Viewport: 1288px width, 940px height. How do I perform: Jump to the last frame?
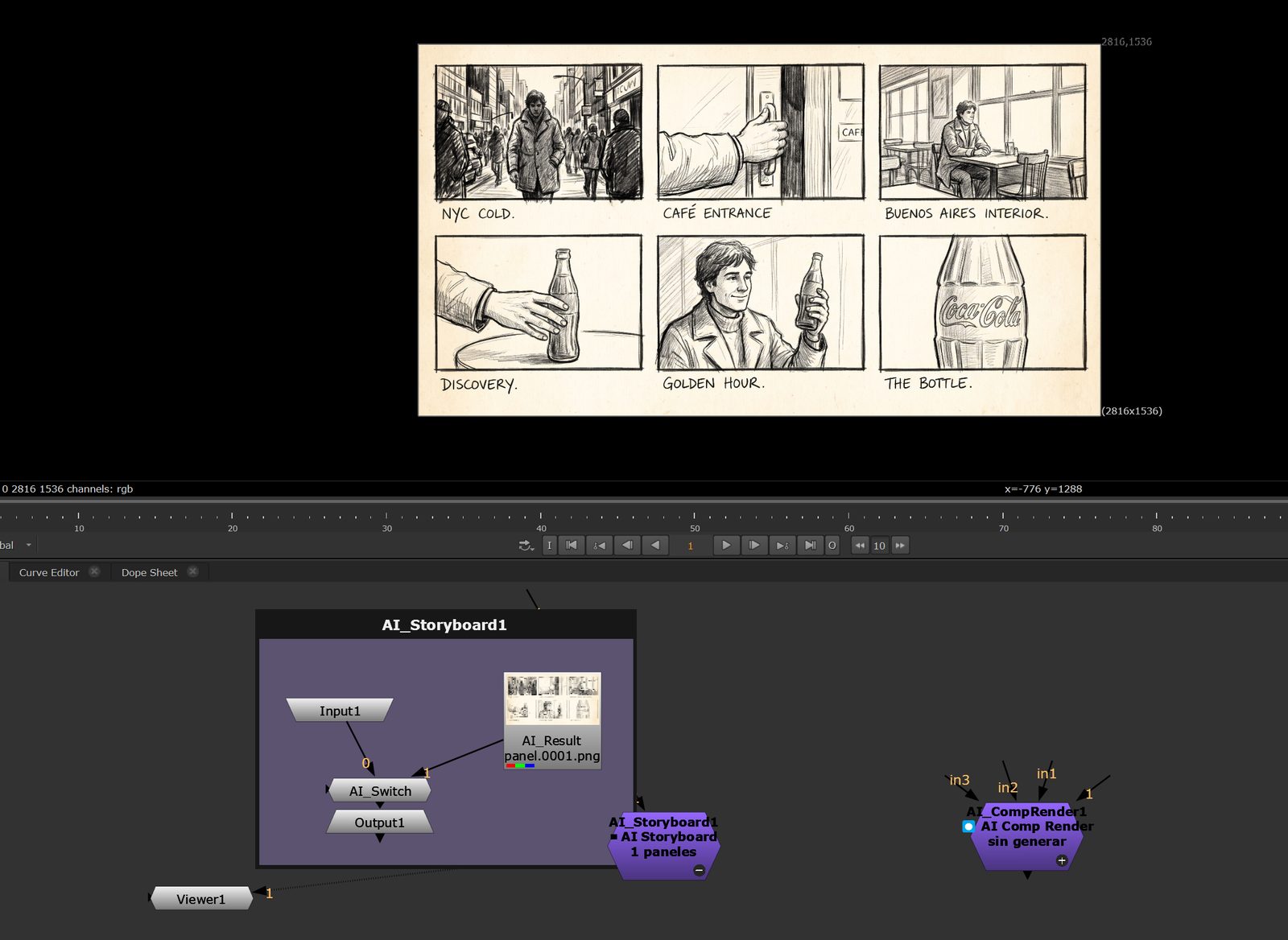coord(811,546)
